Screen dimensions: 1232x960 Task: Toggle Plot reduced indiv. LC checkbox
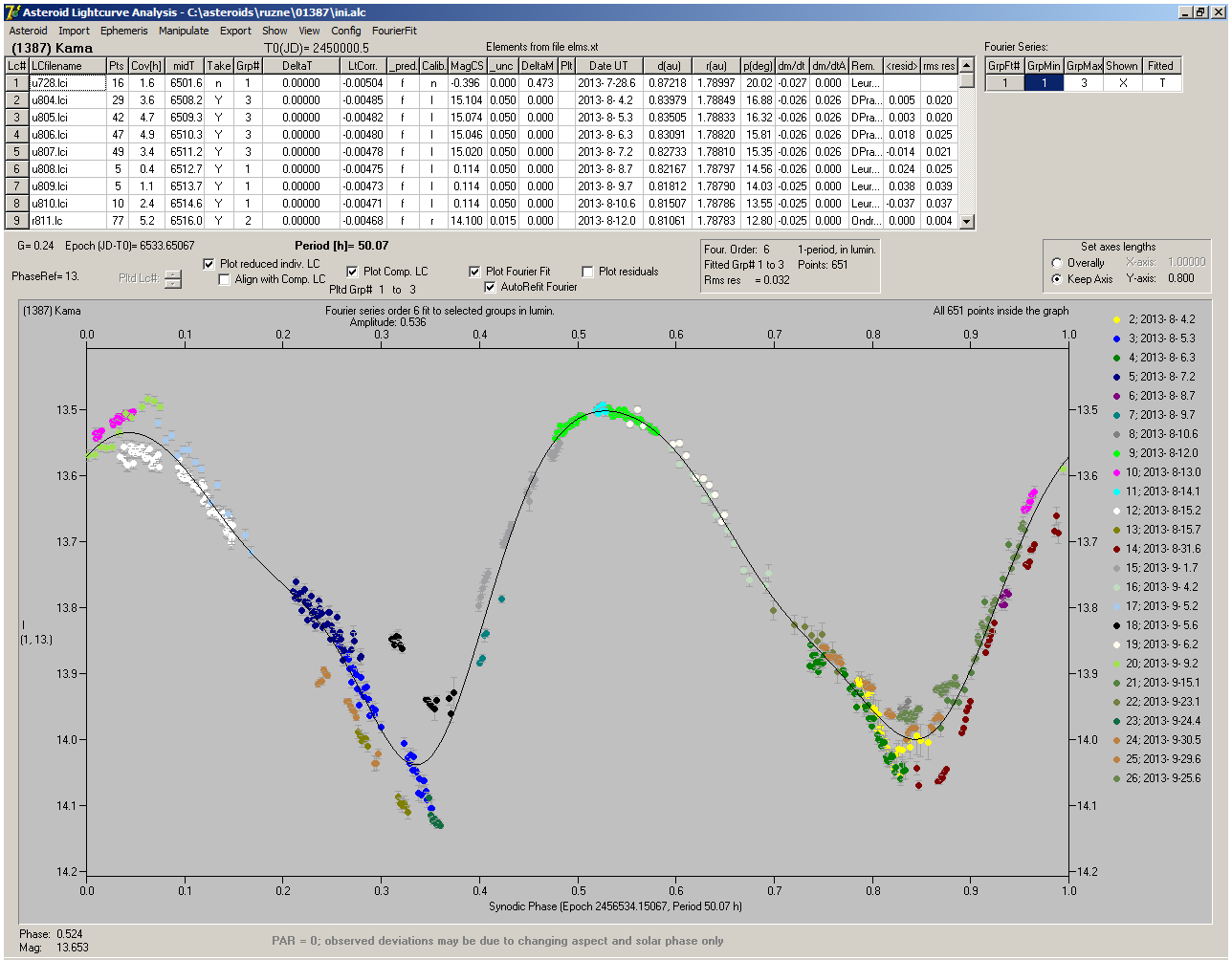(x=209, y=264)
